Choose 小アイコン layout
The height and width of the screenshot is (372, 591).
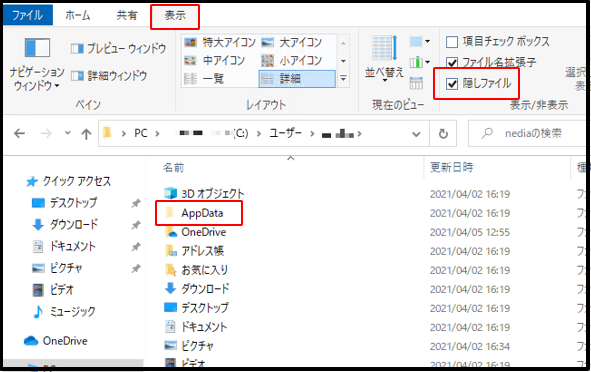coord(291,60)
